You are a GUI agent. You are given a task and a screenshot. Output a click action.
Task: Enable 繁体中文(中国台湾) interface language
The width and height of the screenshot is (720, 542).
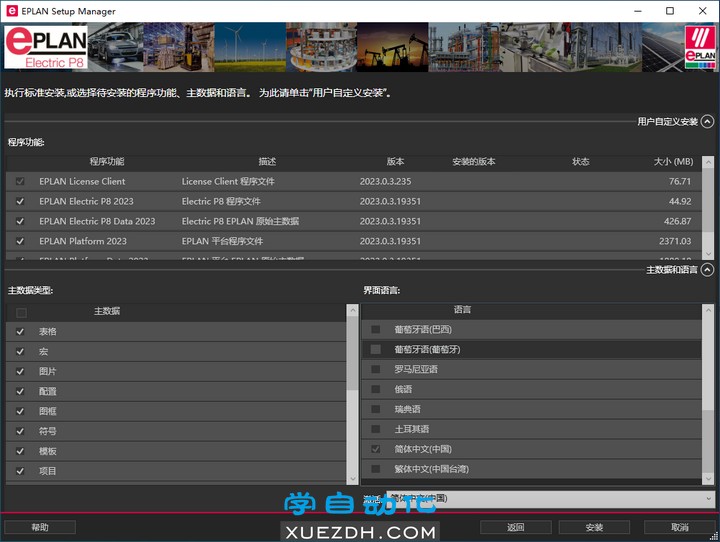point(376,469)
